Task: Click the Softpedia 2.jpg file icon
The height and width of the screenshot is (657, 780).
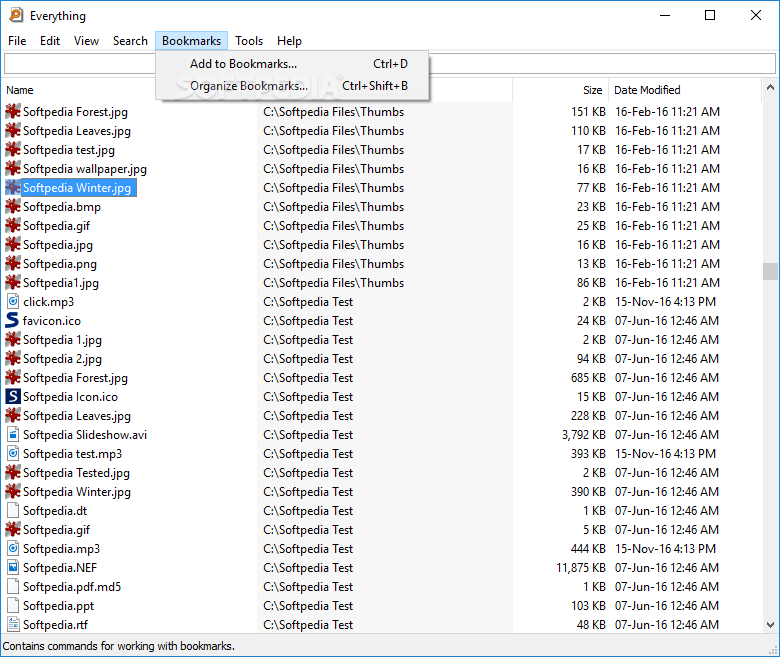Action: pos(13,359)
